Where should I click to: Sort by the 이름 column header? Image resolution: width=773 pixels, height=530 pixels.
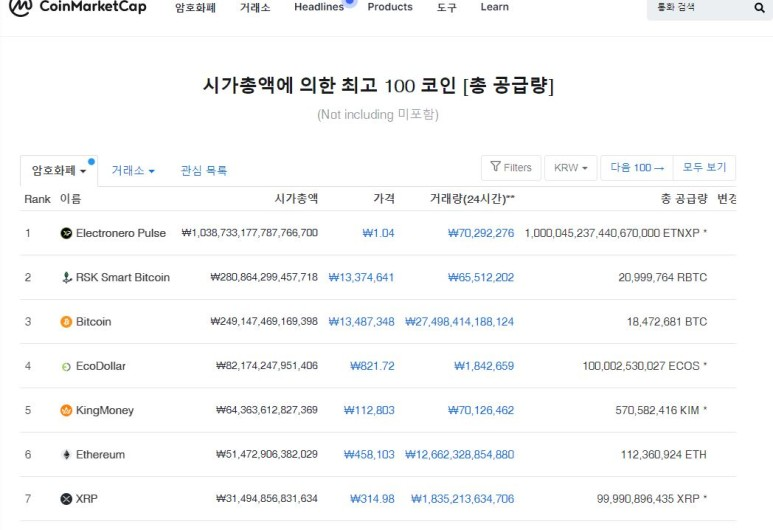(70, 199)
